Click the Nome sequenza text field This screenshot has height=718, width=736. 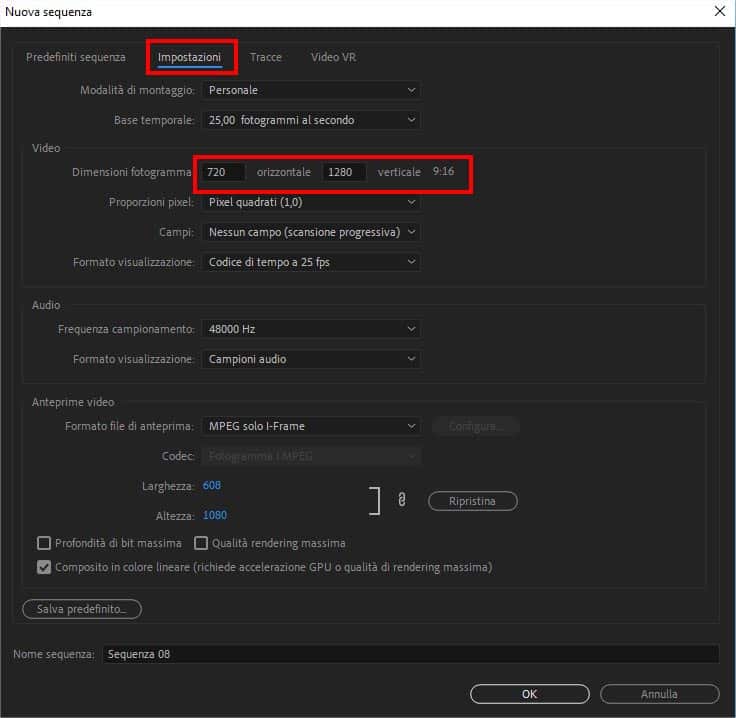pos(411,654)
